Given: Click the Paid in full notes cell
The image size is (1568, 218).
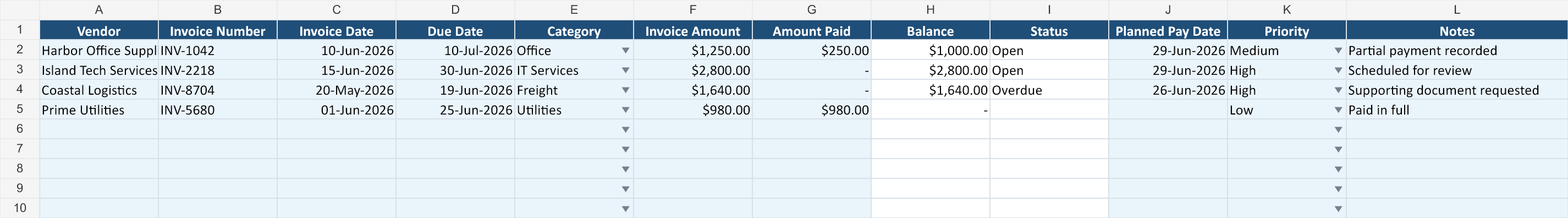Looking at the screenshot, I should pos(1456,110).
